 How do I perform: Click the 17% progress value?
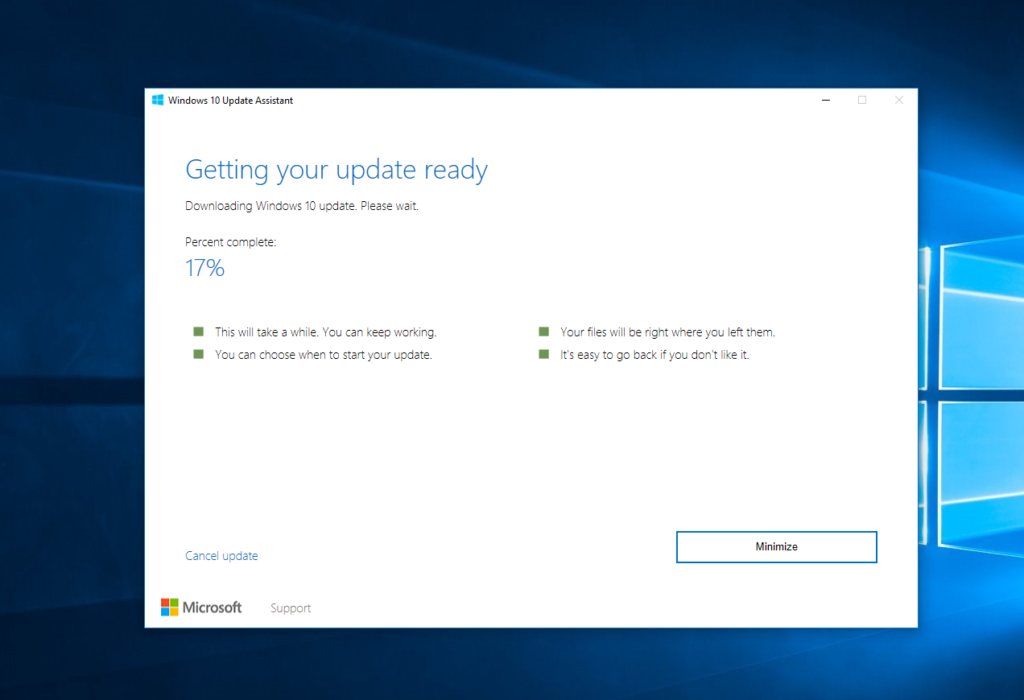205,268
